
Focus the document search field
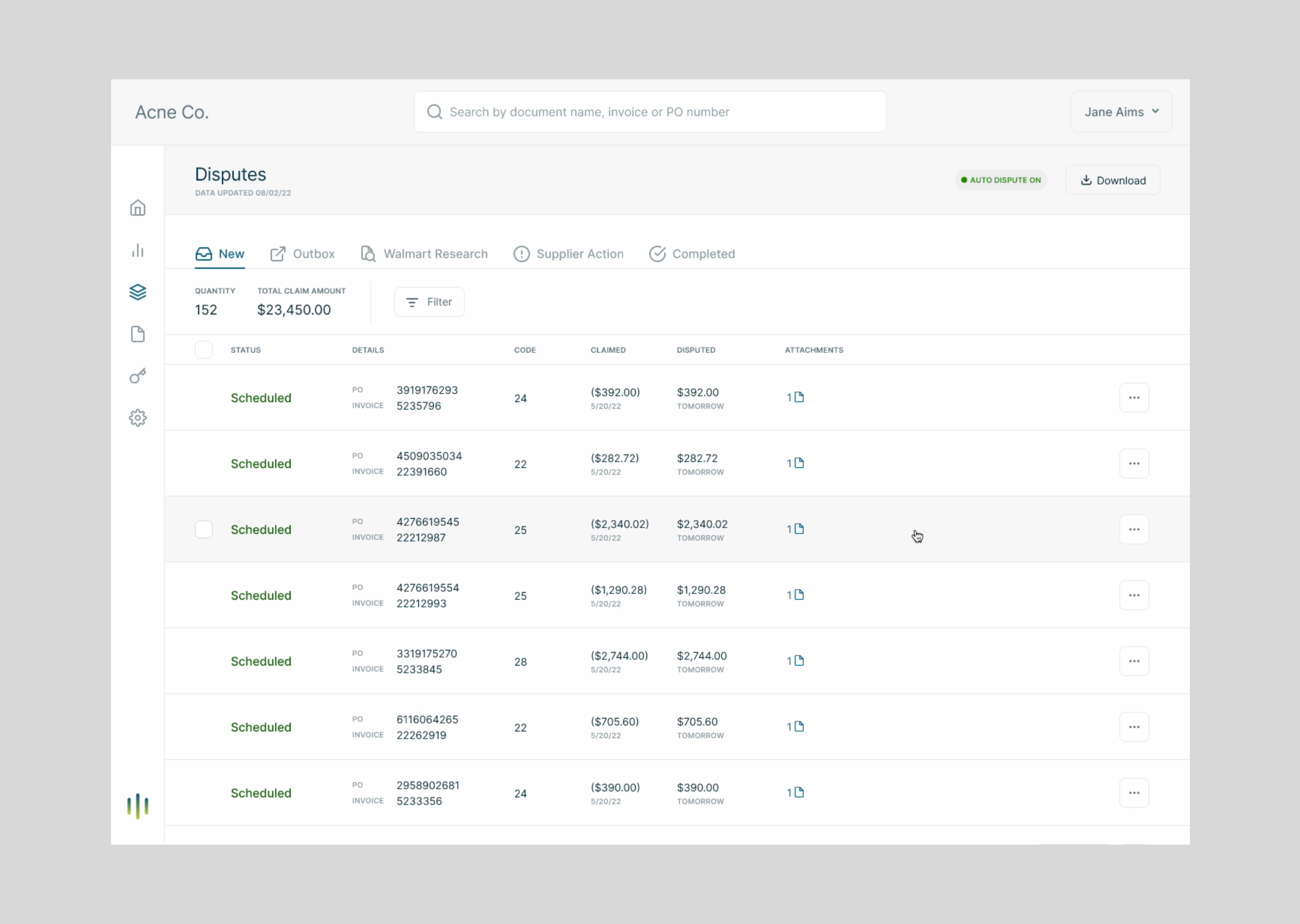click(650, 112)
